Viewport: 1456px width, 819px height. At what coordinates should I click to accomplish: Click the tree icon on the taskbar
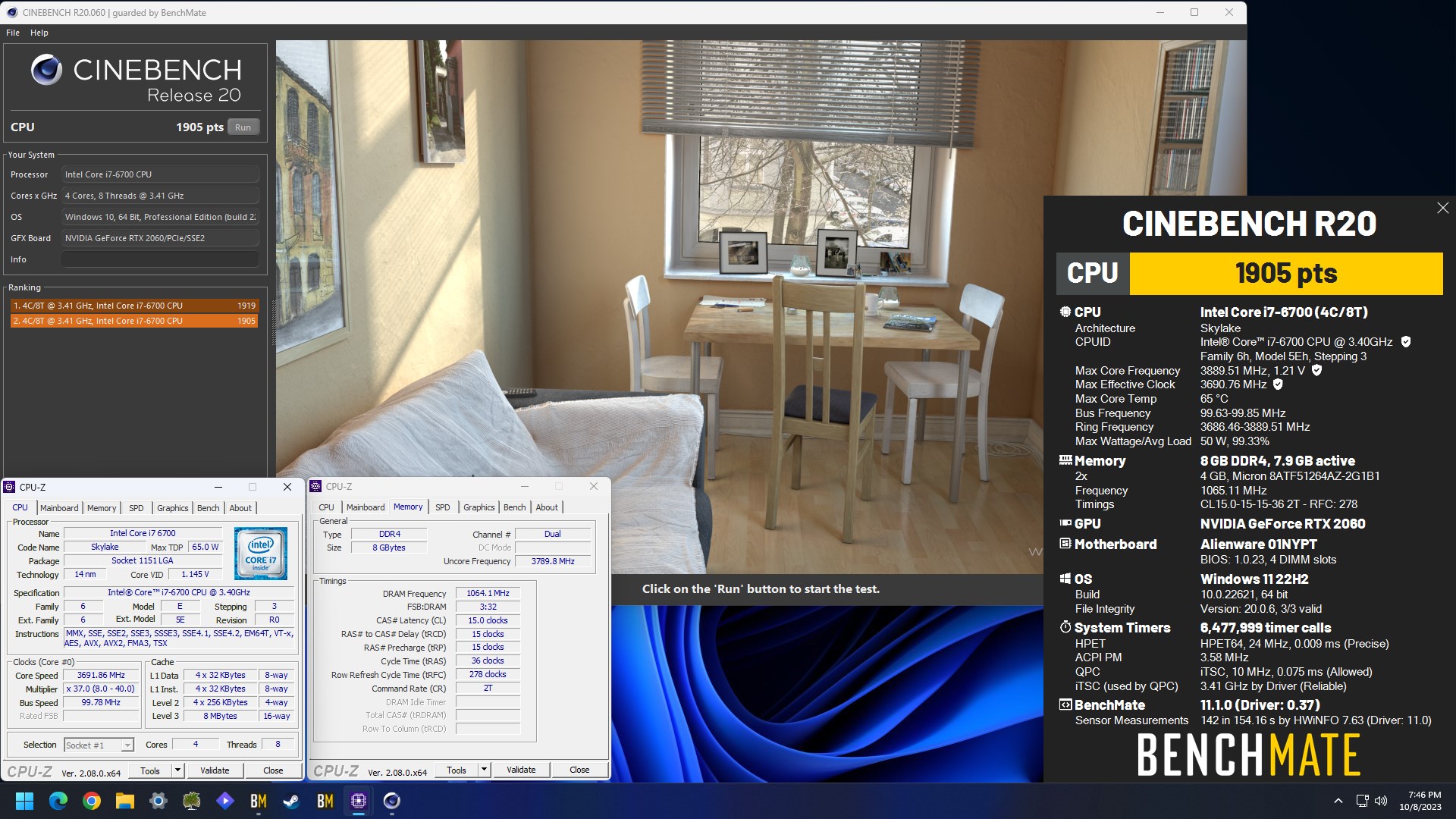click(192, 801)
